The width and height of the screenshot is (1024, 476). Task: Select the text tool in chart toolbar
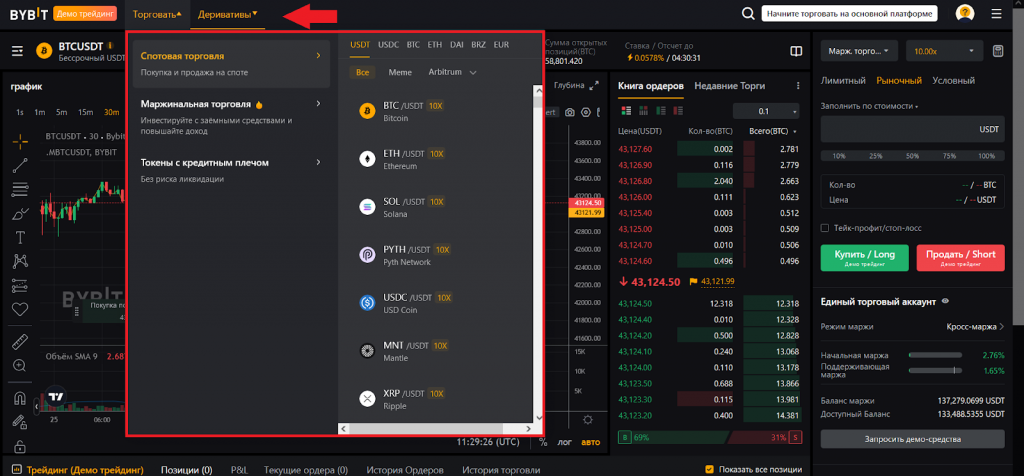click(x=20, y=237)
